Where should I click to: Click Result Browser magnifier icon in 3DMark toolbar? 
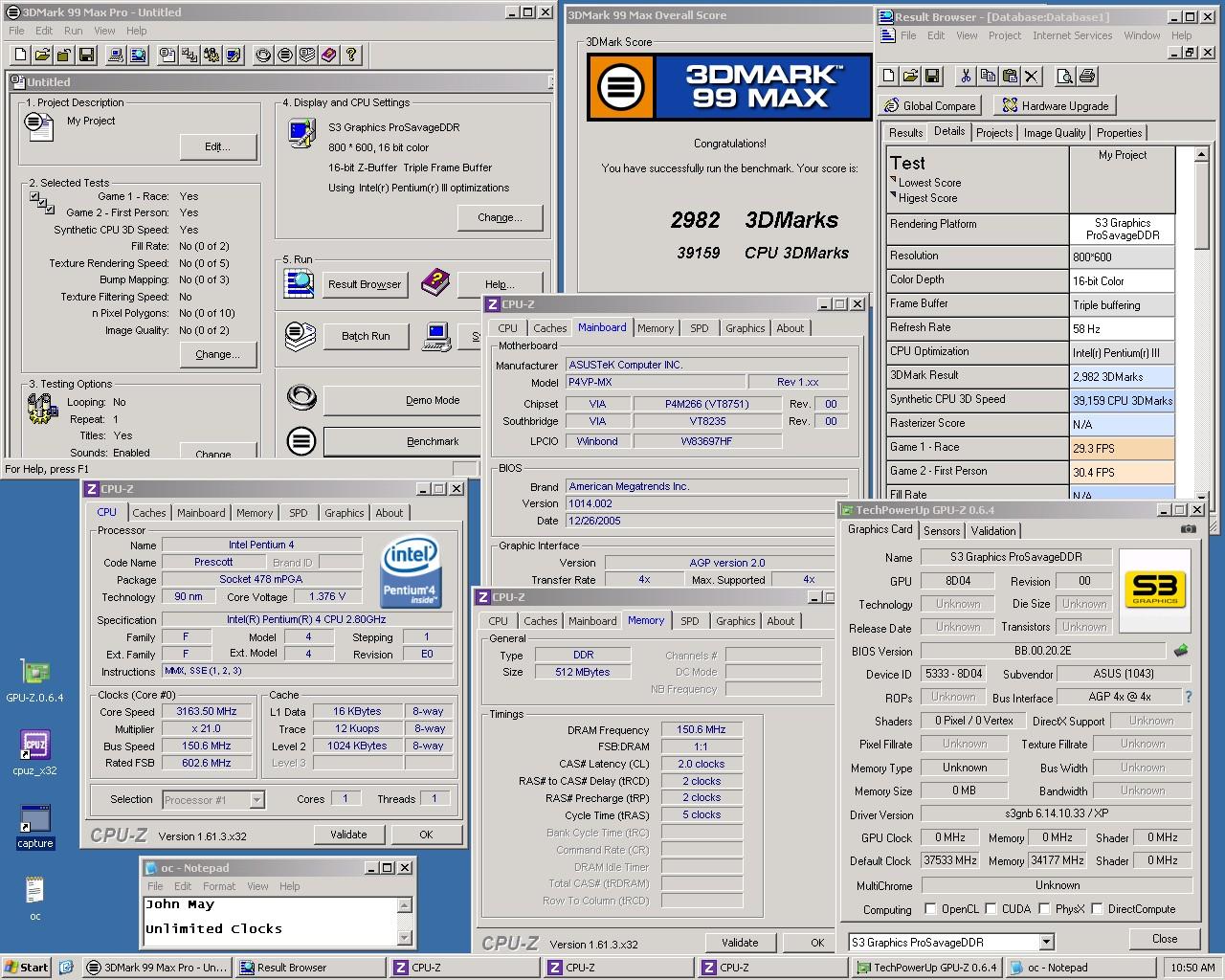[138, 55]
